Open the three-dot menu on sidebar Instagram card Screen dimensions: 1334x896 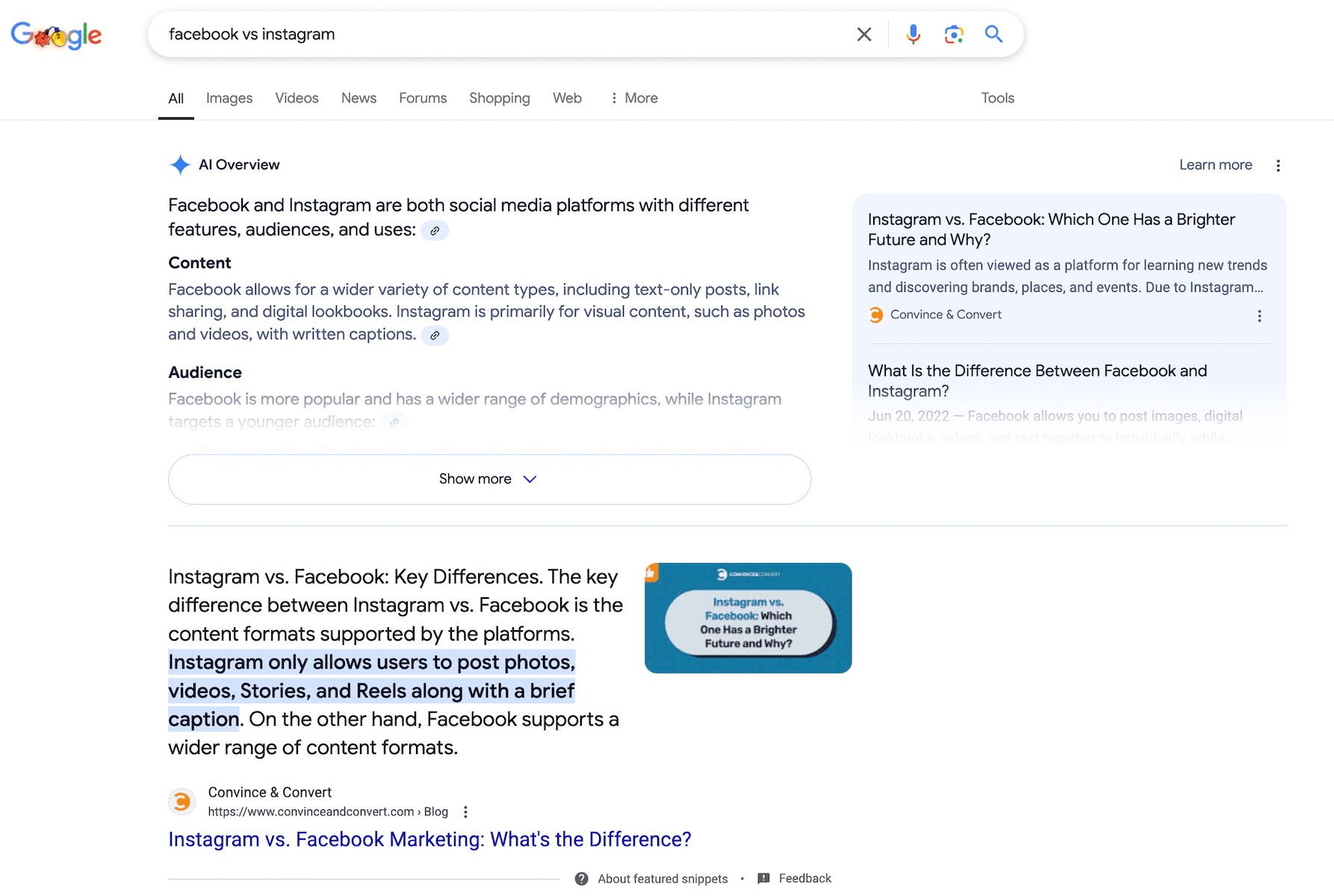click(1259, 316)
